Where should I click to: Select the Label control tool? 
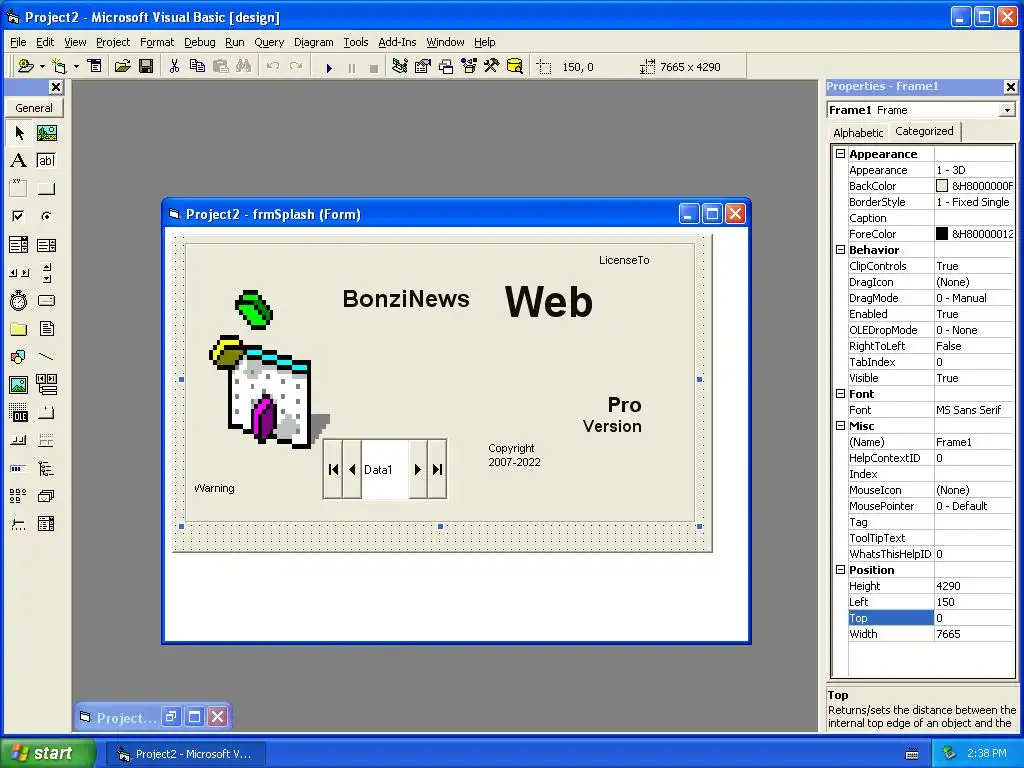coord(19,161)
